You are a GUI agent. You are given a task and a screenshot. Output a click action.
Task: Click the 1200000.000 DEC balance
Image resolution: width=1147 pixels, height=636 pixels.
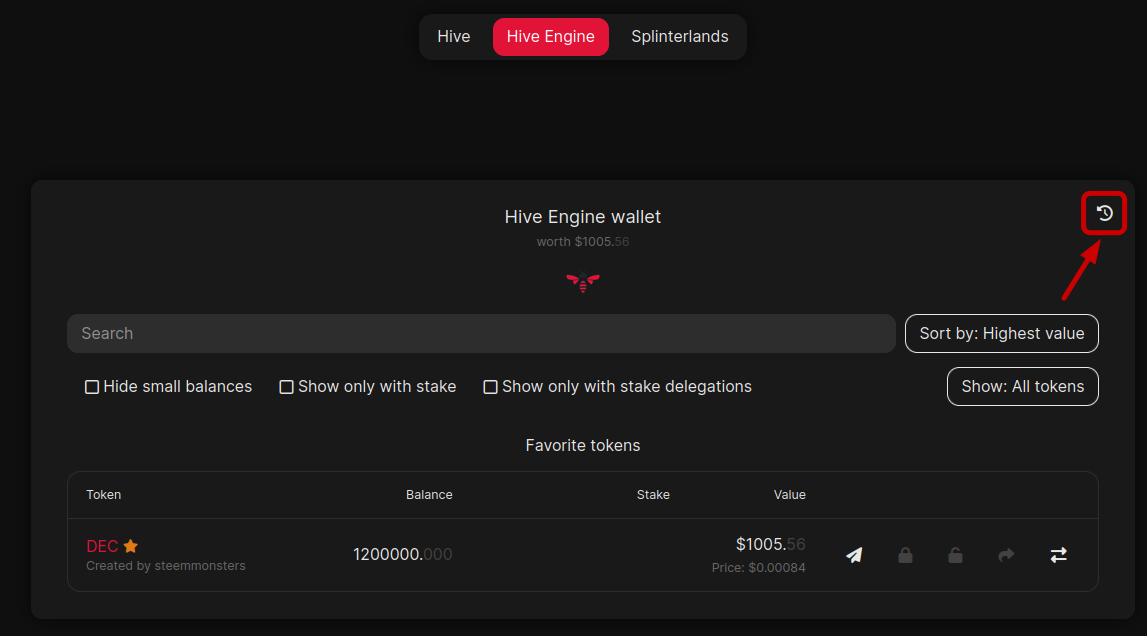click(402, 555)
